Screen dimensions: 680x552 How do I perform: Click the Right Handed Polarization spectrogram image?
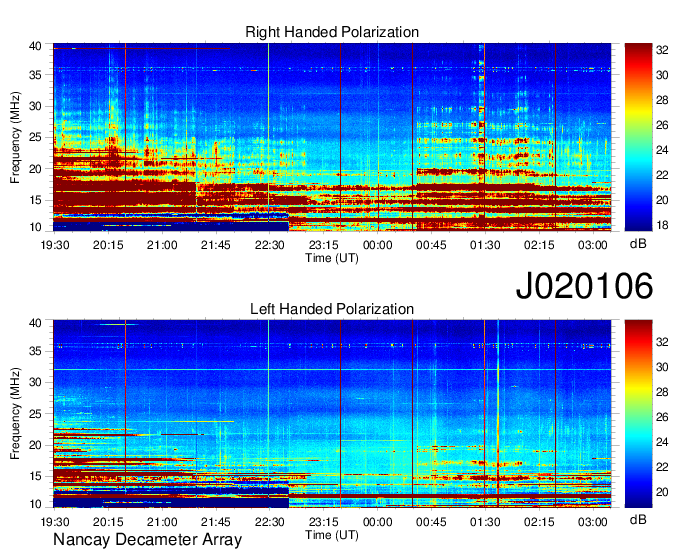(x=332, y=137)
